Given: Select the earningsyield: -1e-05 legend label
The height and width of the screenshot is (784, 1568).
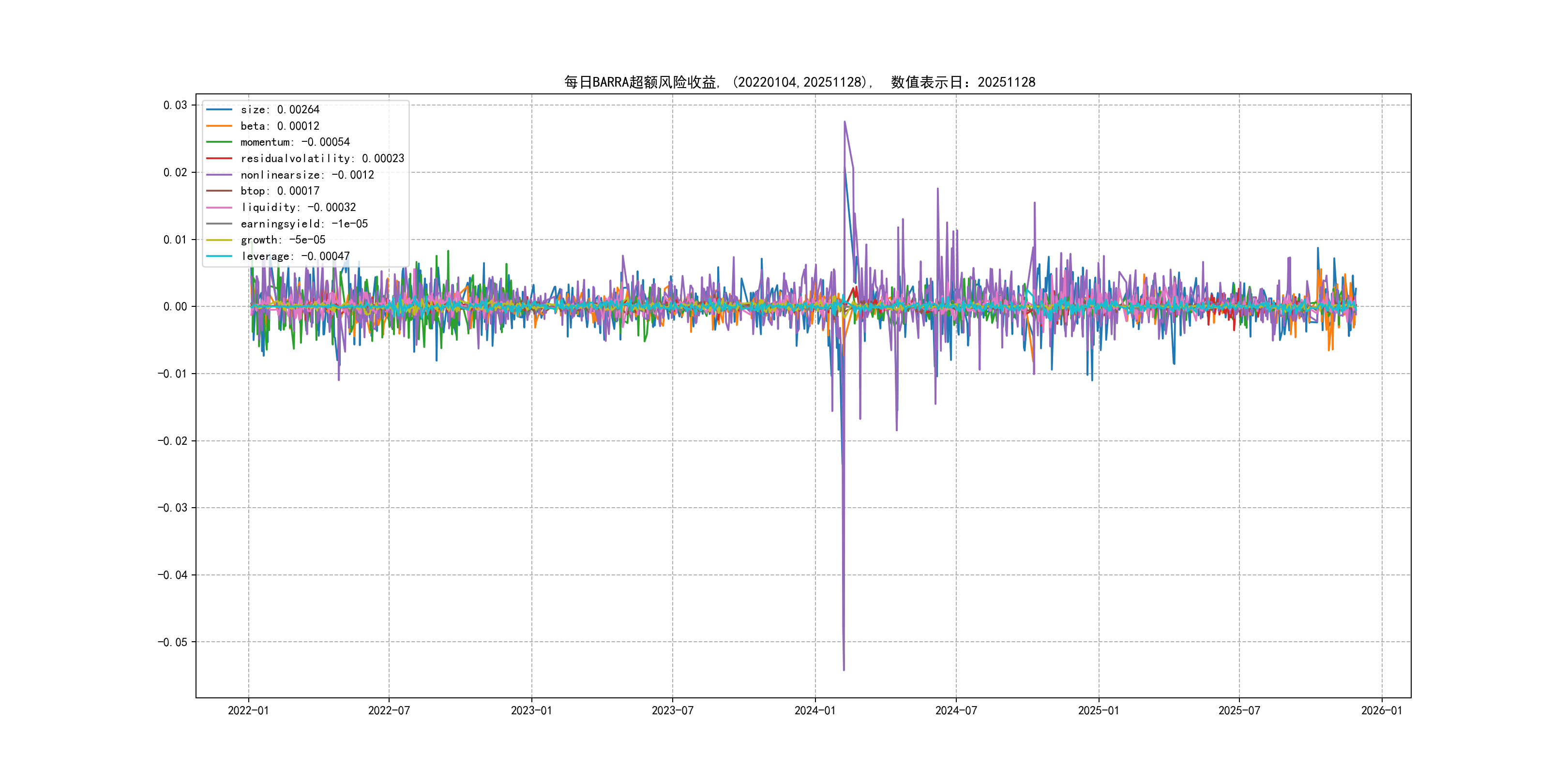Looking at the screenshot, I should point(304,224).
